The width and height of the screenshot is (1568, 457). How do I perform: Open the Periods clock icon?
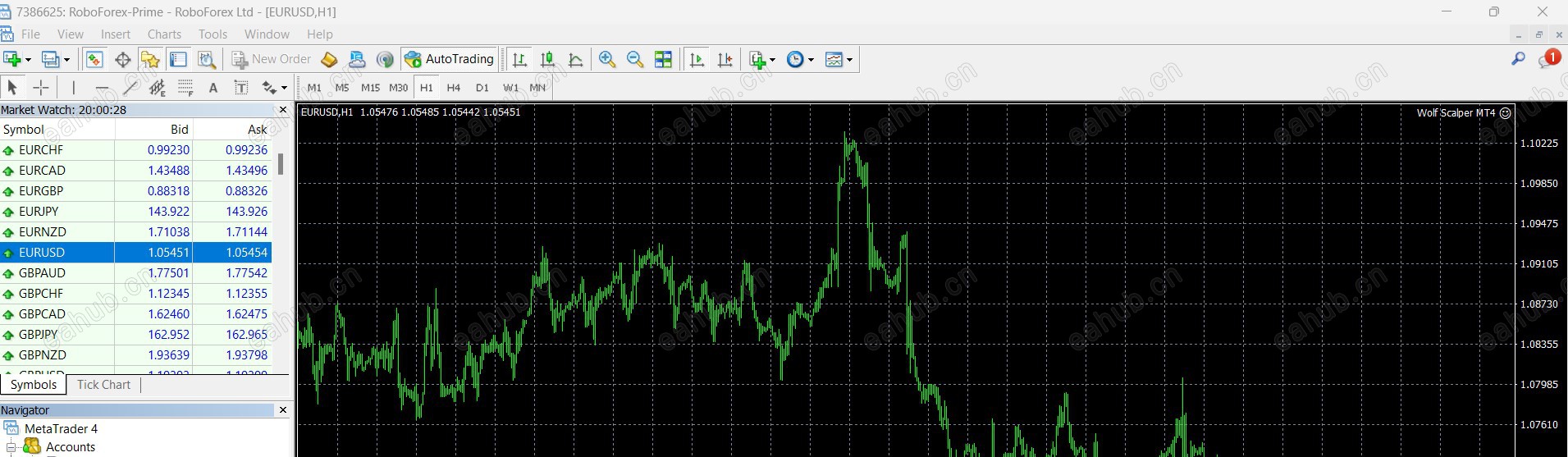tap(795, 59)
